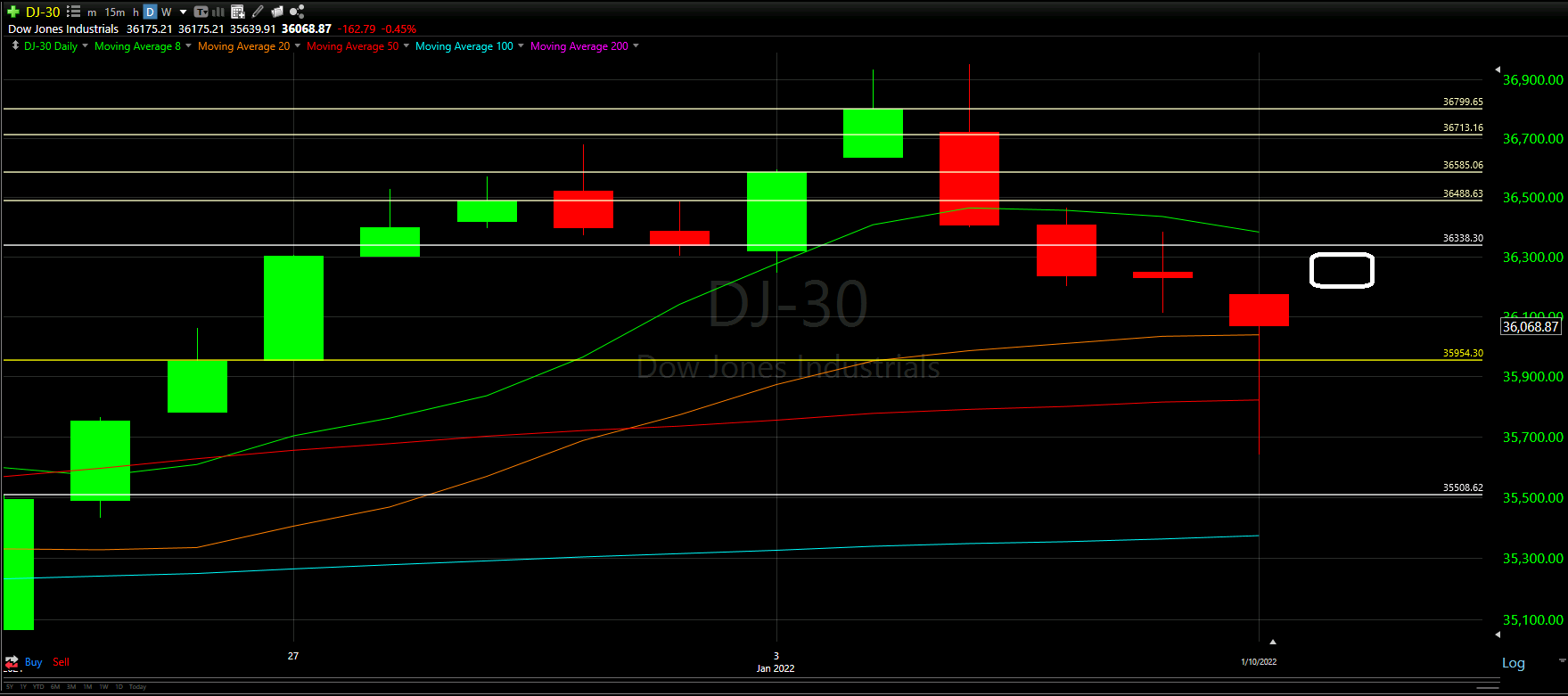
Task: Select the Daily (D) interval
Action: (150, 12)
